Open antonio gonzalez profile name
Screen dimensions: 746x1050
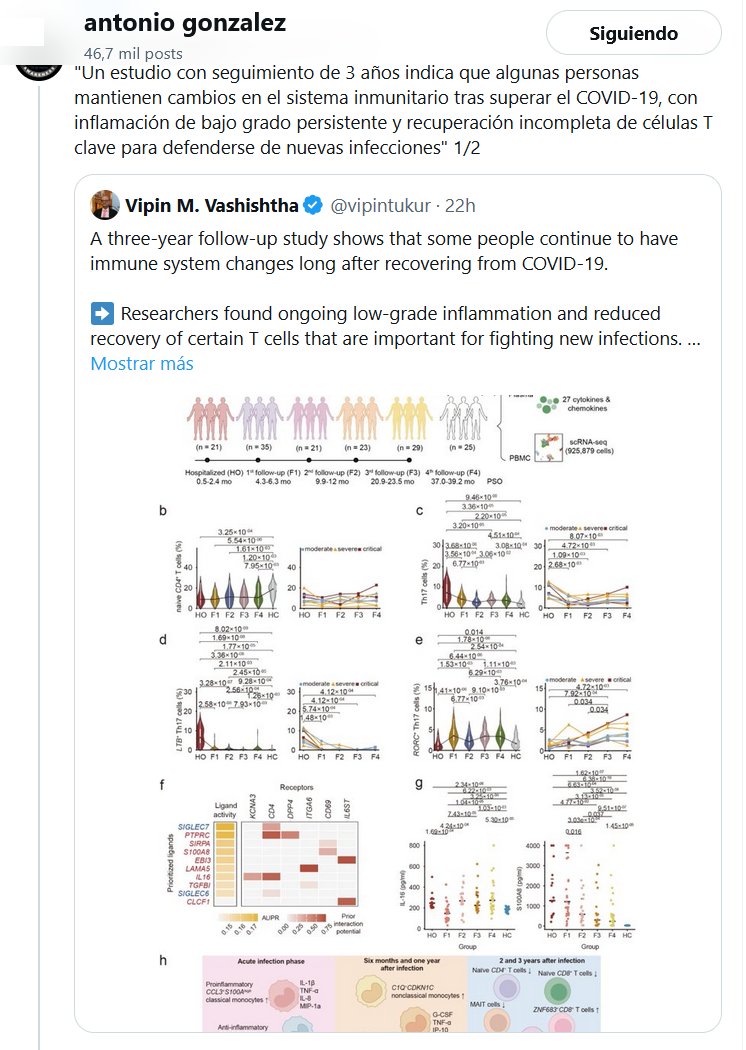pyautogui.click(x=185, y=22)
